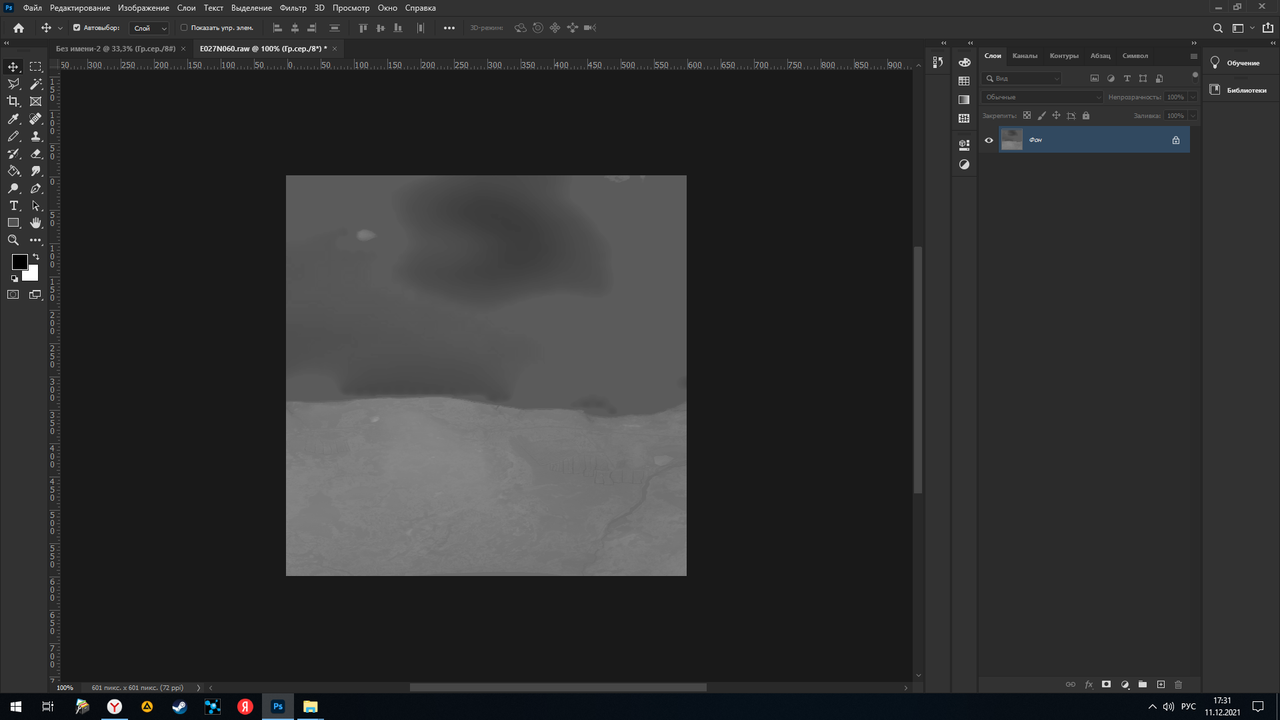Open the Обучение panel

tap(1243, 63)
